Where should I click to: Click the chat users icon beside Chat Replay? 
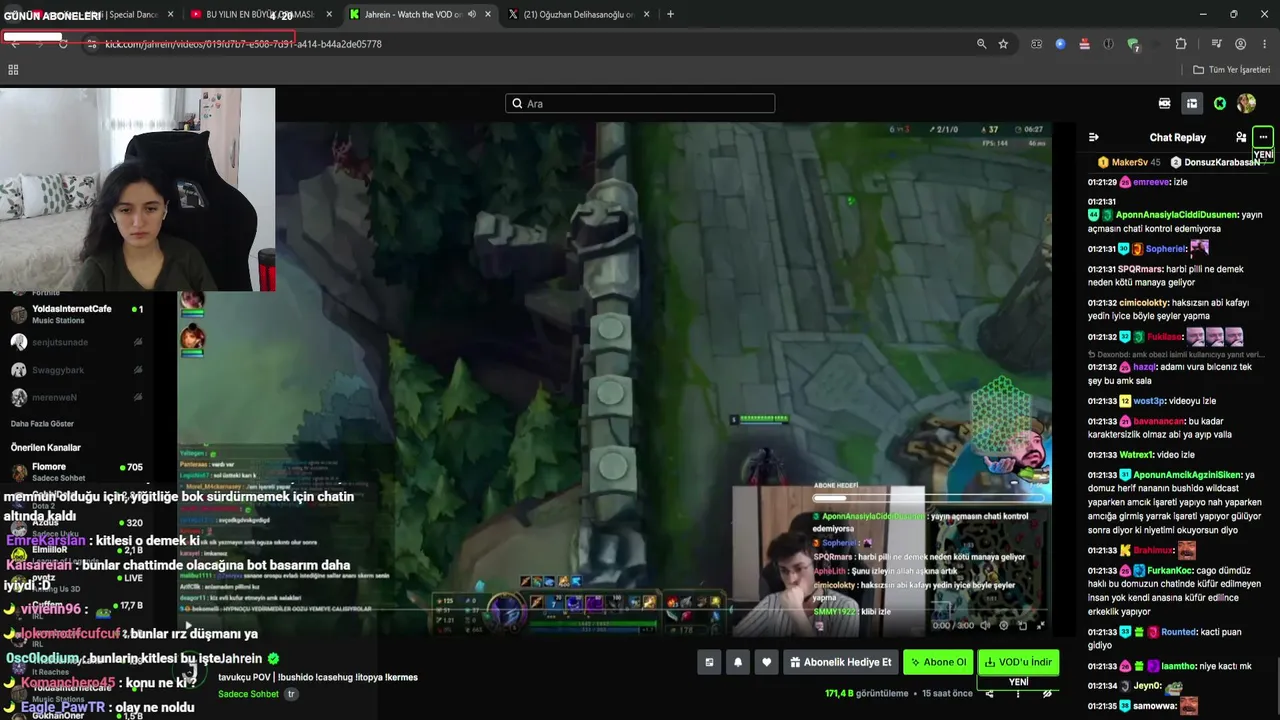click(x=1241, y=137)
